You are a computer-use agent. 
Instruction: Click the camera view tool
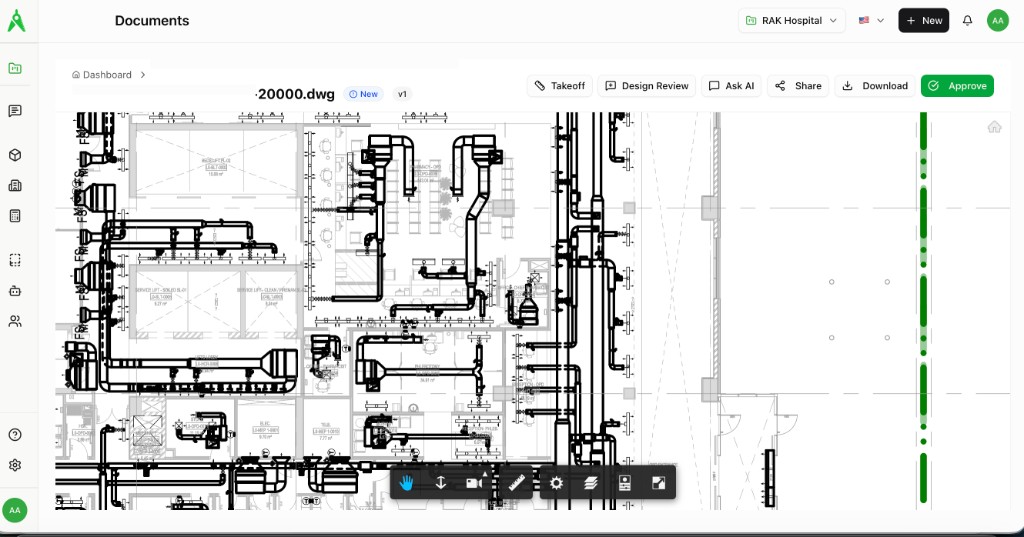coord(474,483)
